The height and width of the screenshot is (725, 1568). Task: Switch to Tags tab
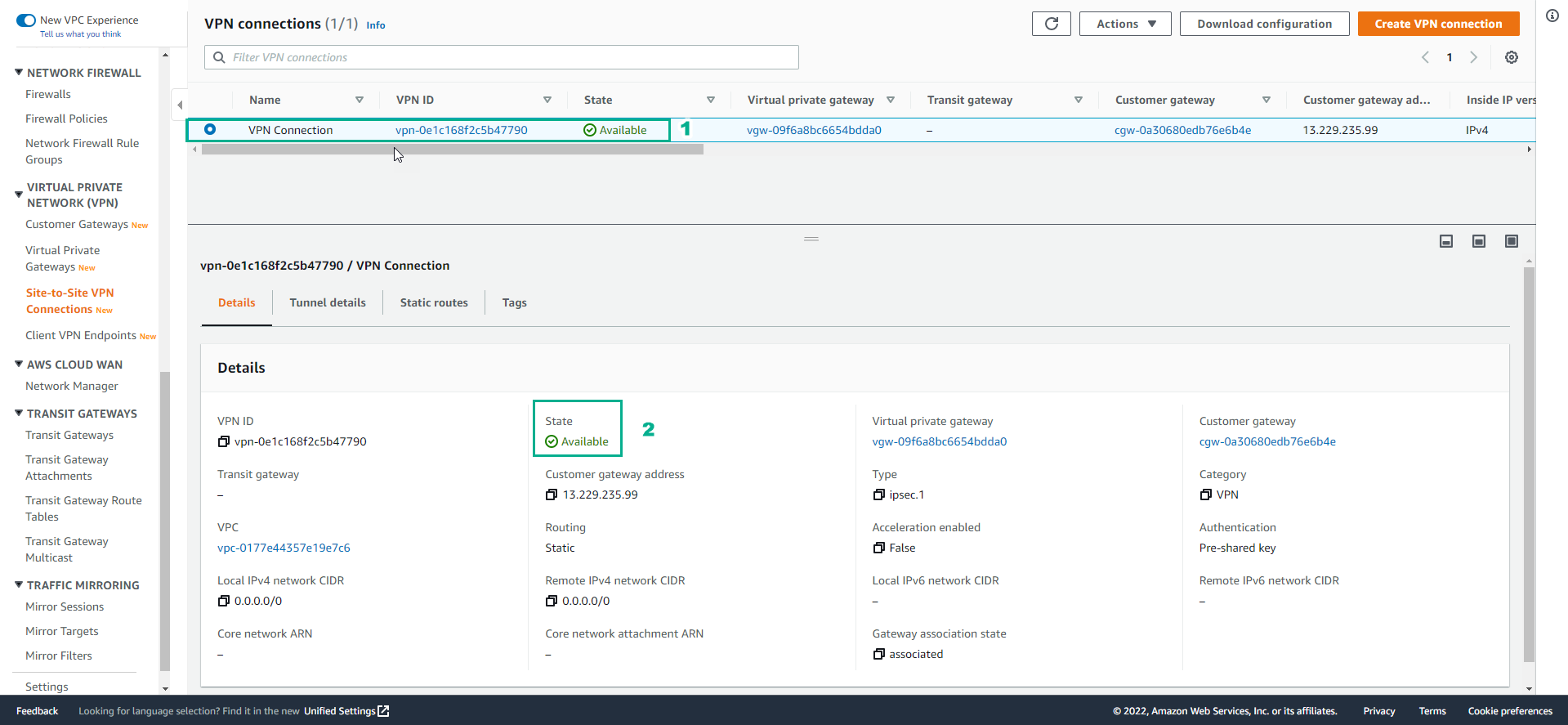[514, 302]
